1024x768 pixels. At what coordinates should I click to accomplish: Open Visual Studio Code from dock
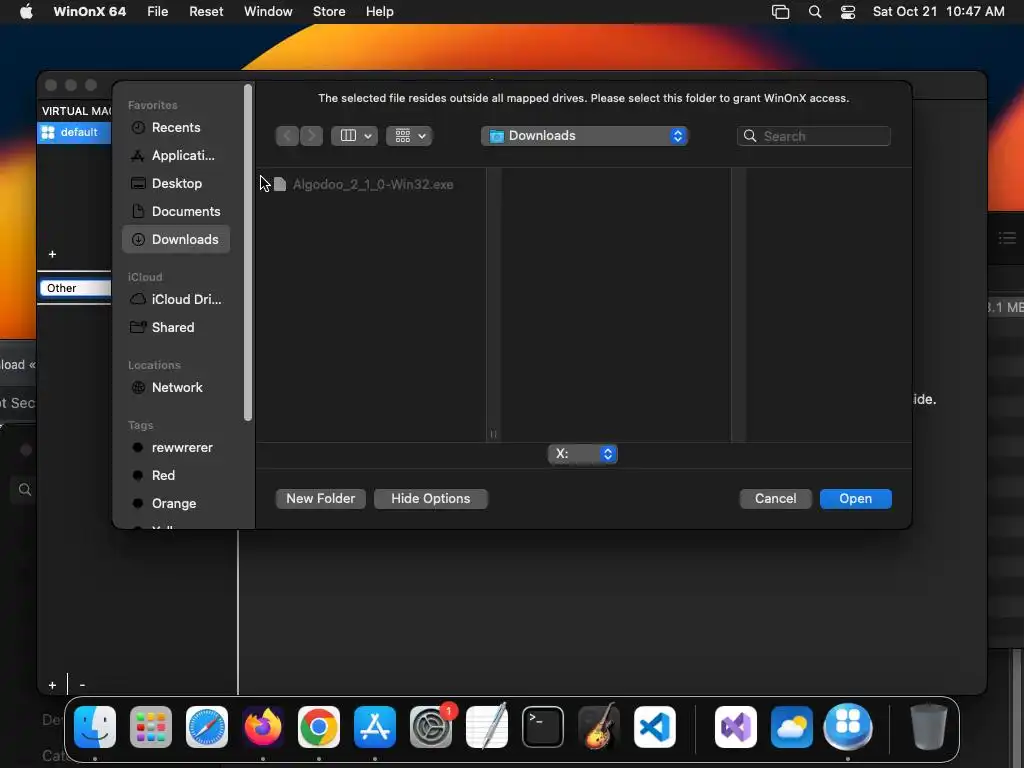click(654, 727)
